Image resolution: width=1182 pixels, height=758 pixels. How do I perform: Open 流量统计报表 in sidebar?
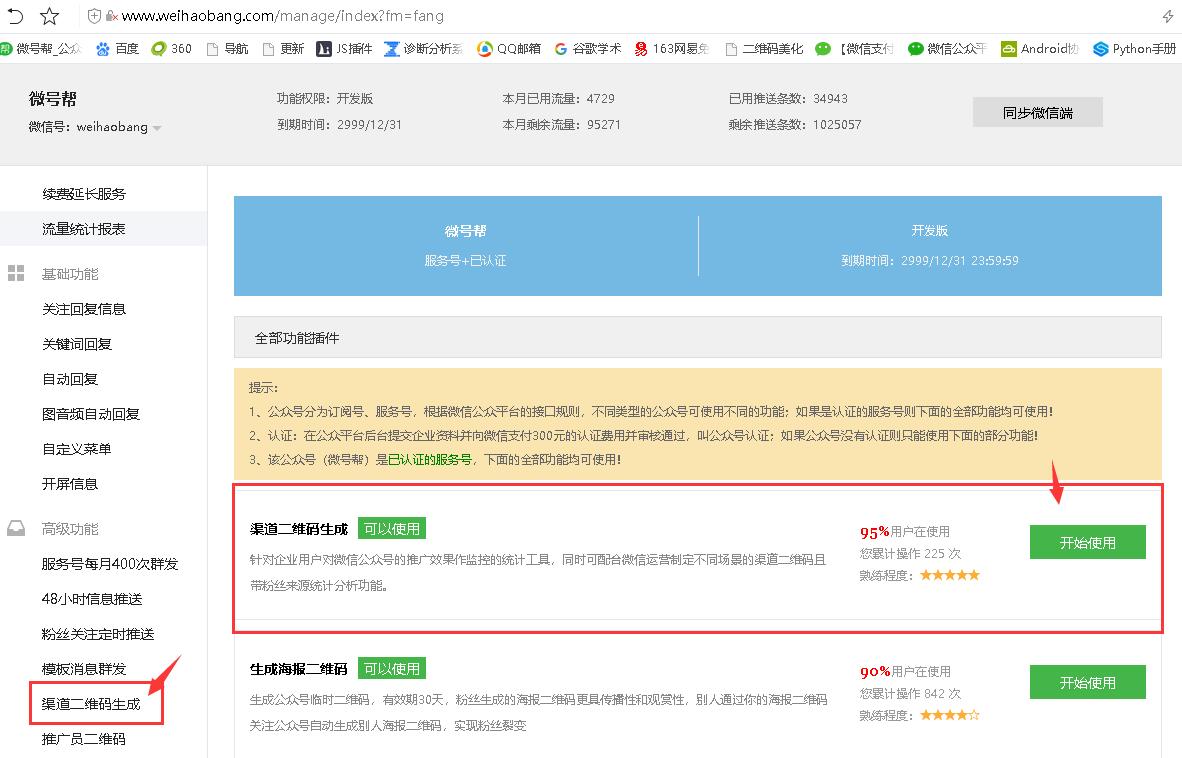point(84,228)
